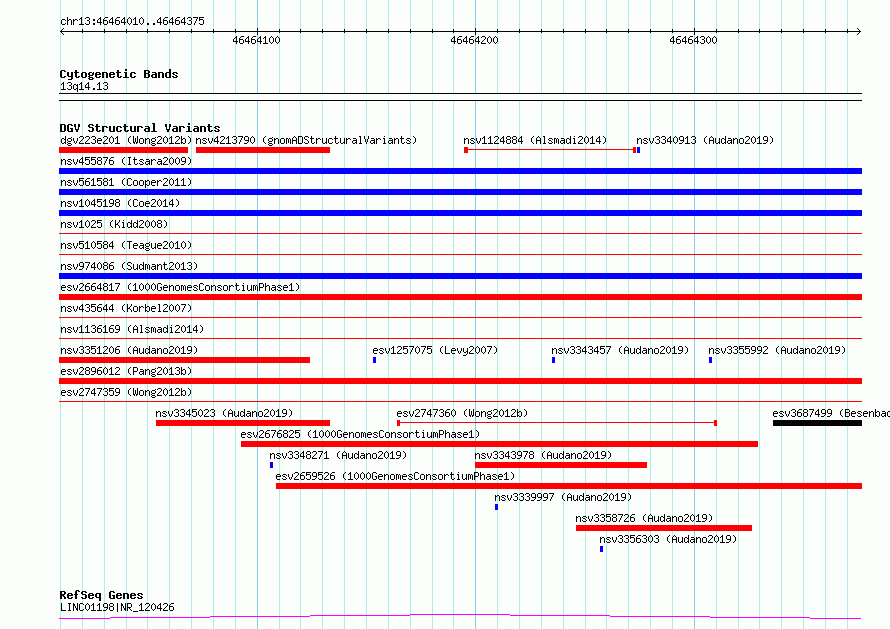890x629 pixels.
Task: Select the red bar under esv2676825
Action: pyautogui.click(x=499, y=444)
